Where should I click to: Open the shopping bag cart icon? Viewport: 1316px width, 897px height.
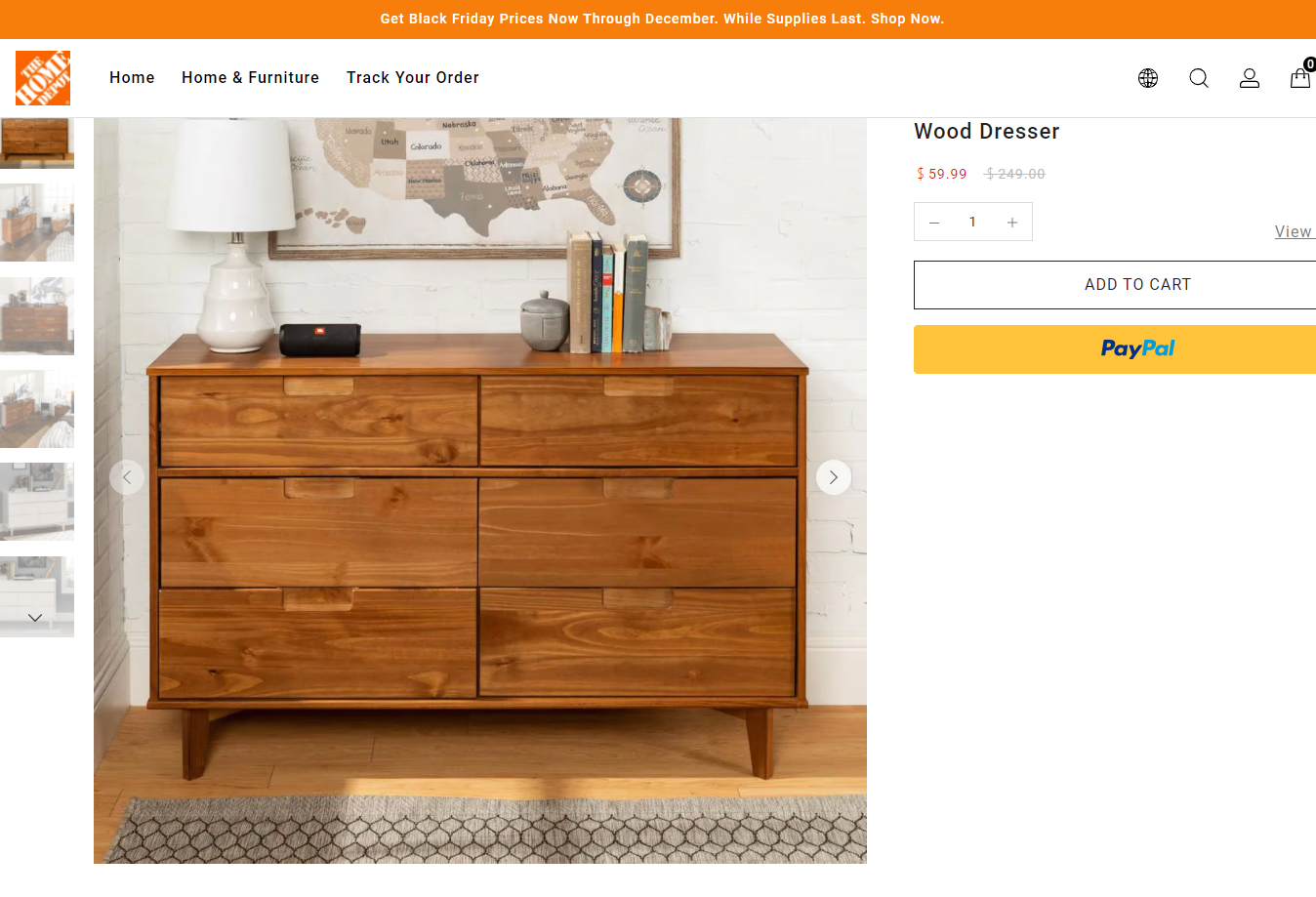coord(1300,76)
